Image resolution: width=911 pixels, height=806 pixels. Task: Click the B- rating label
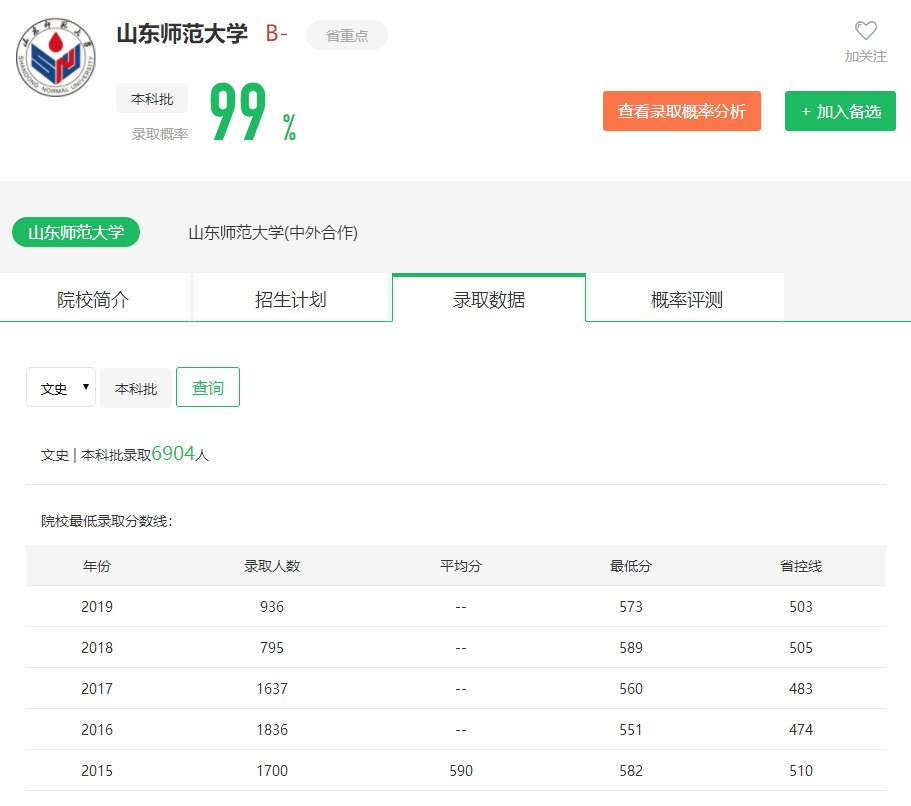tap(276, 33)
